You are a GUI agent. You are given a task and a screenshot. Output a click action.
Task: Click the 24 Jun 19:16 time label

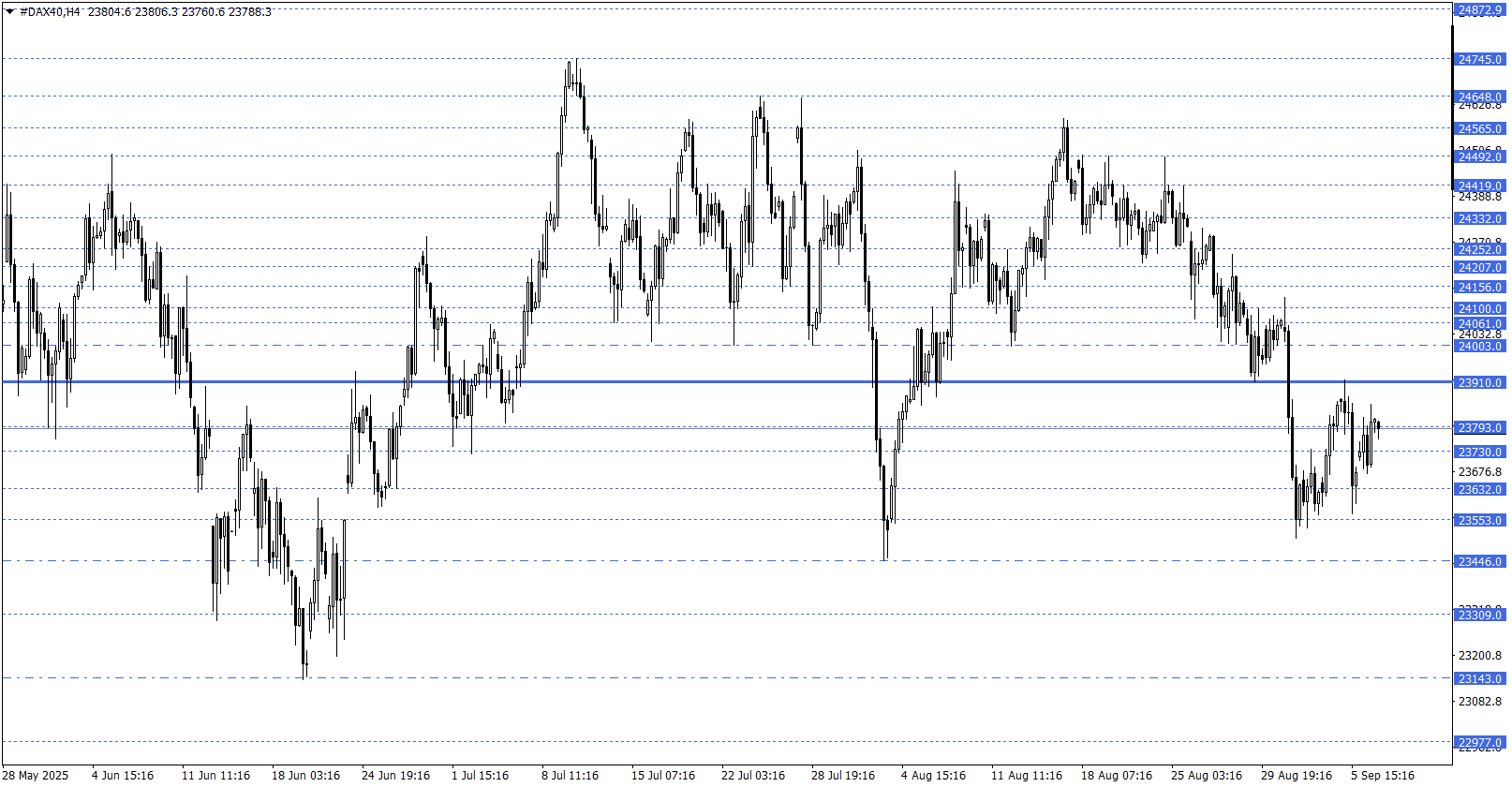pos(395,776)
